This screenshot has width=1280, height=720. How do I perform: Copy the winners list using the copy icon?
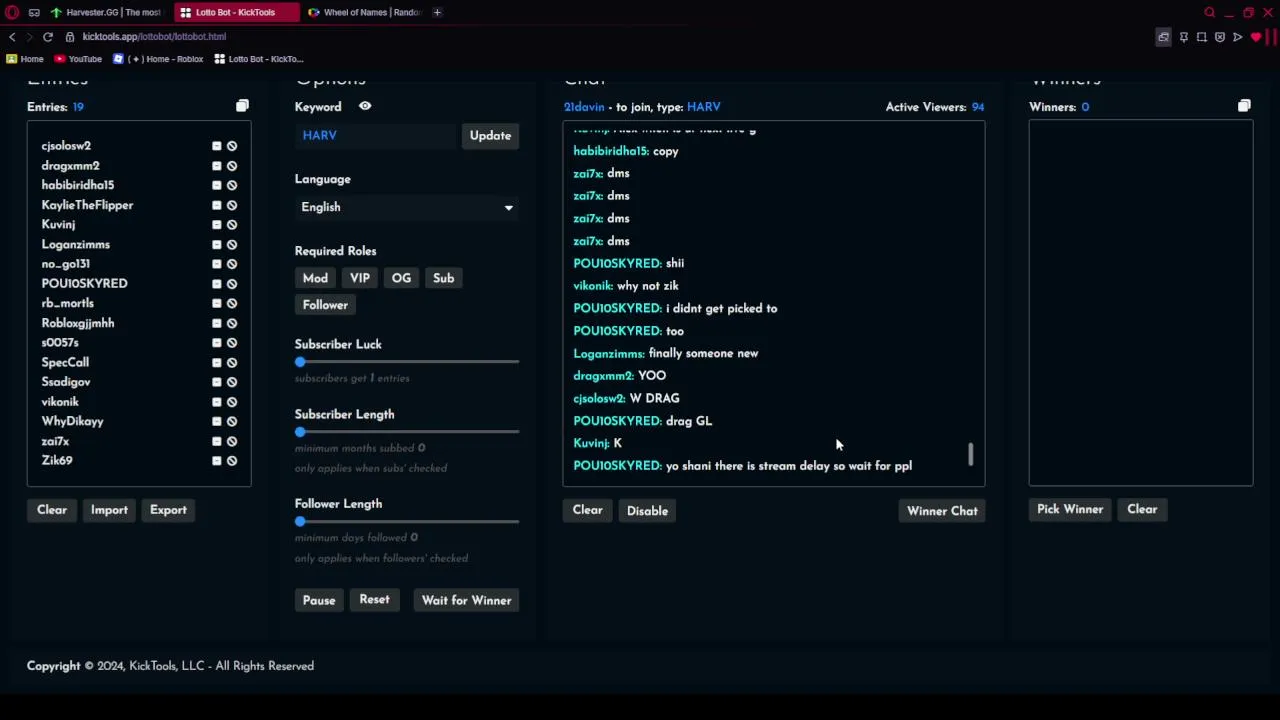(1244, 106)
